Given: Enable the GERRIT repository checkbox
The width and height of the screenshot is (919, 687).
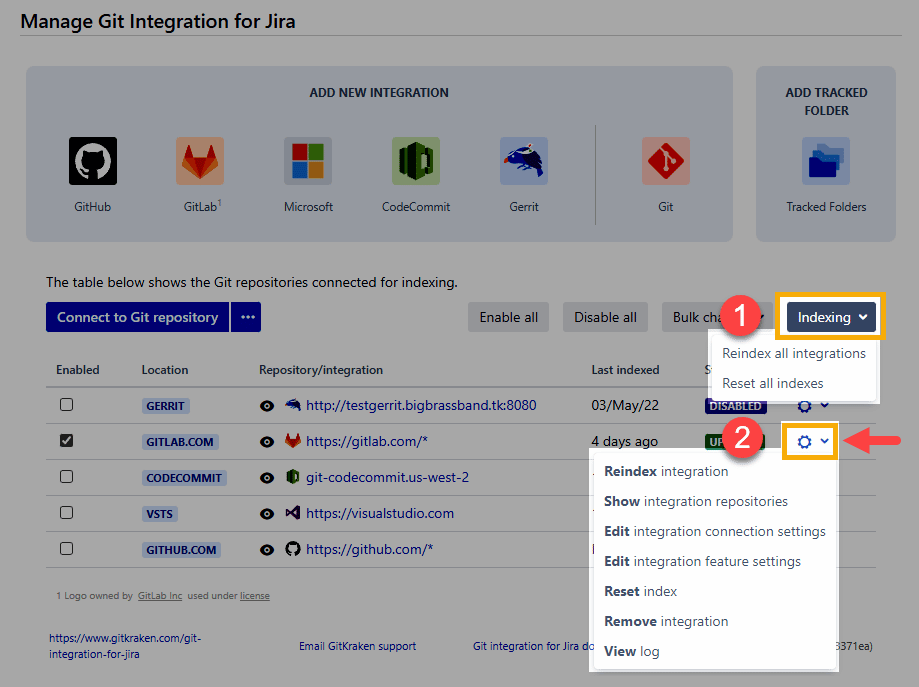Looking at the screenshot, I should 66,405.
